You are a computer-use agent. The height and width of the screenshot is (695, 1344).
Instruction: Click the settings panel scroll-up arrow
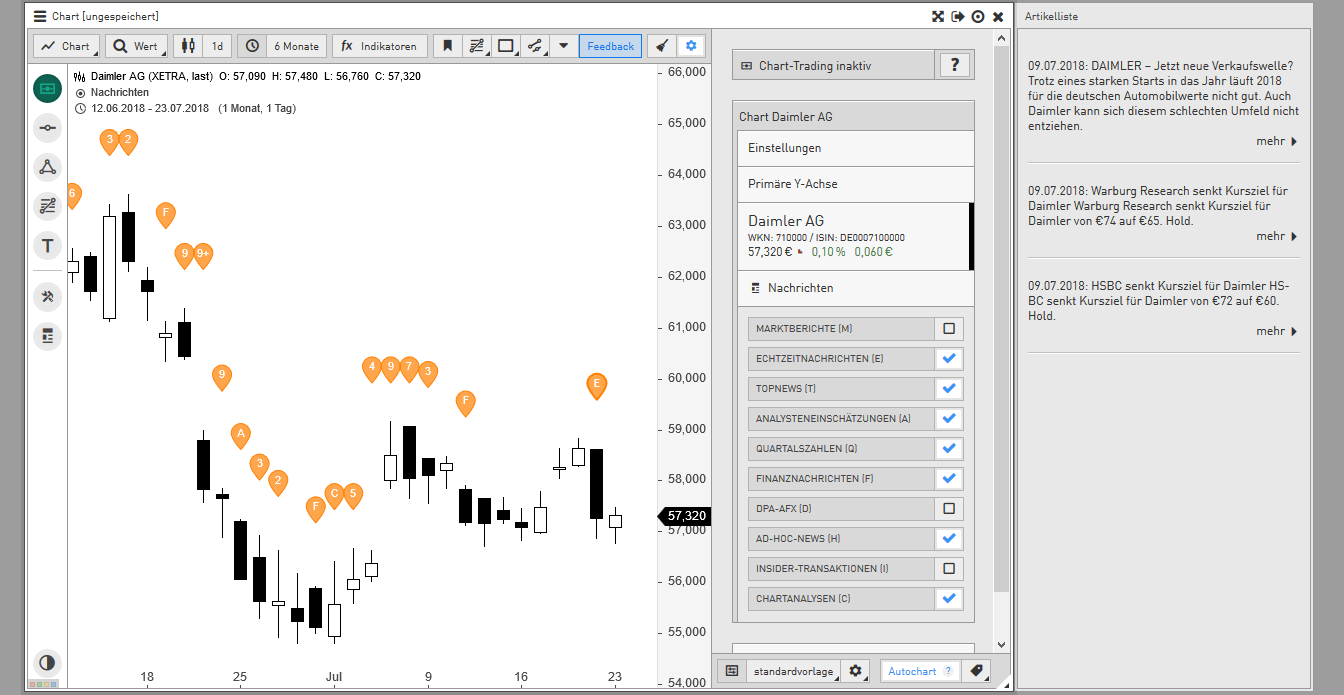pyautogui.click(x=1002, y=37)
